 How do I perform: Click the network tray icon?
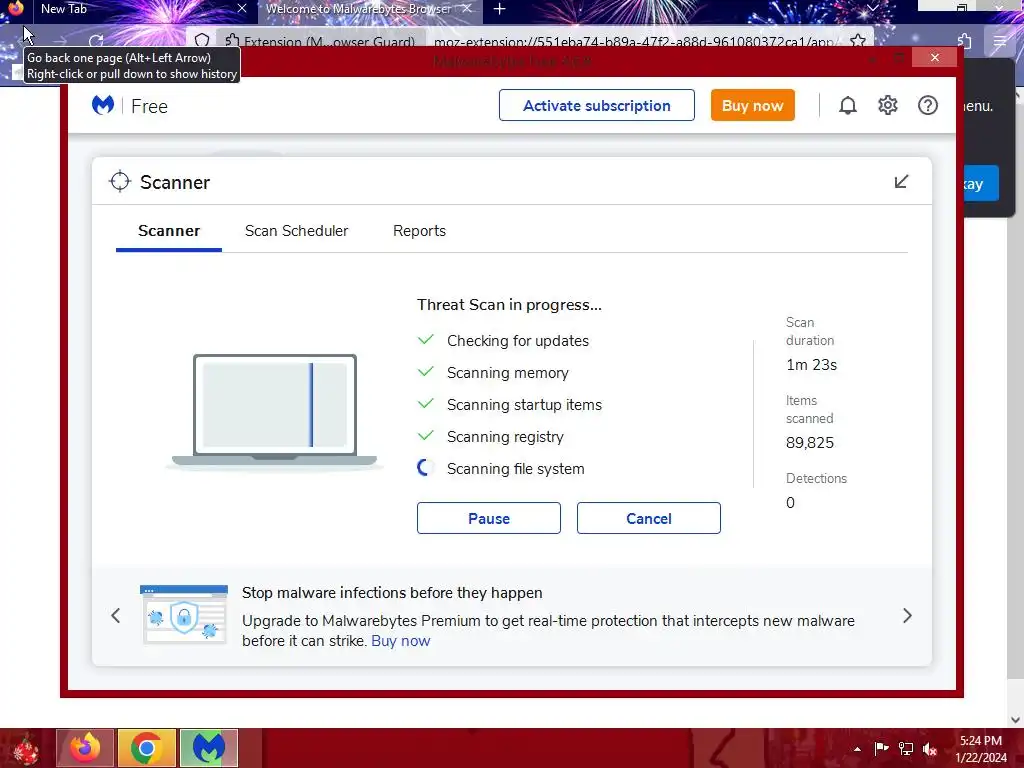pos(906,748)
